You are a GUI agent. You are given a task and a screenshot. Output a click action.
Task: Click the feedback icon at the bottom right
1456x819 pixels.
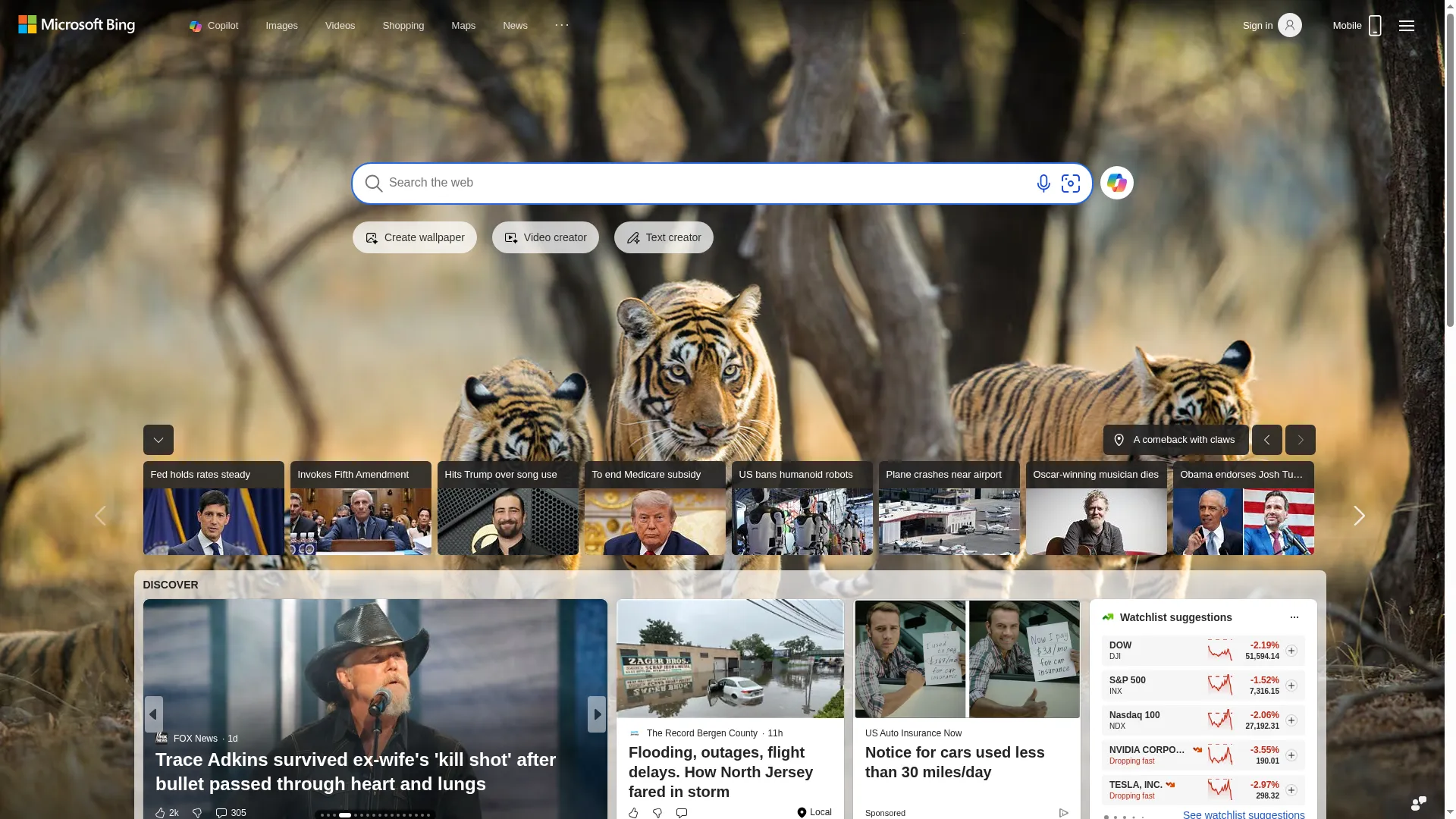(x=1419, y=803)
